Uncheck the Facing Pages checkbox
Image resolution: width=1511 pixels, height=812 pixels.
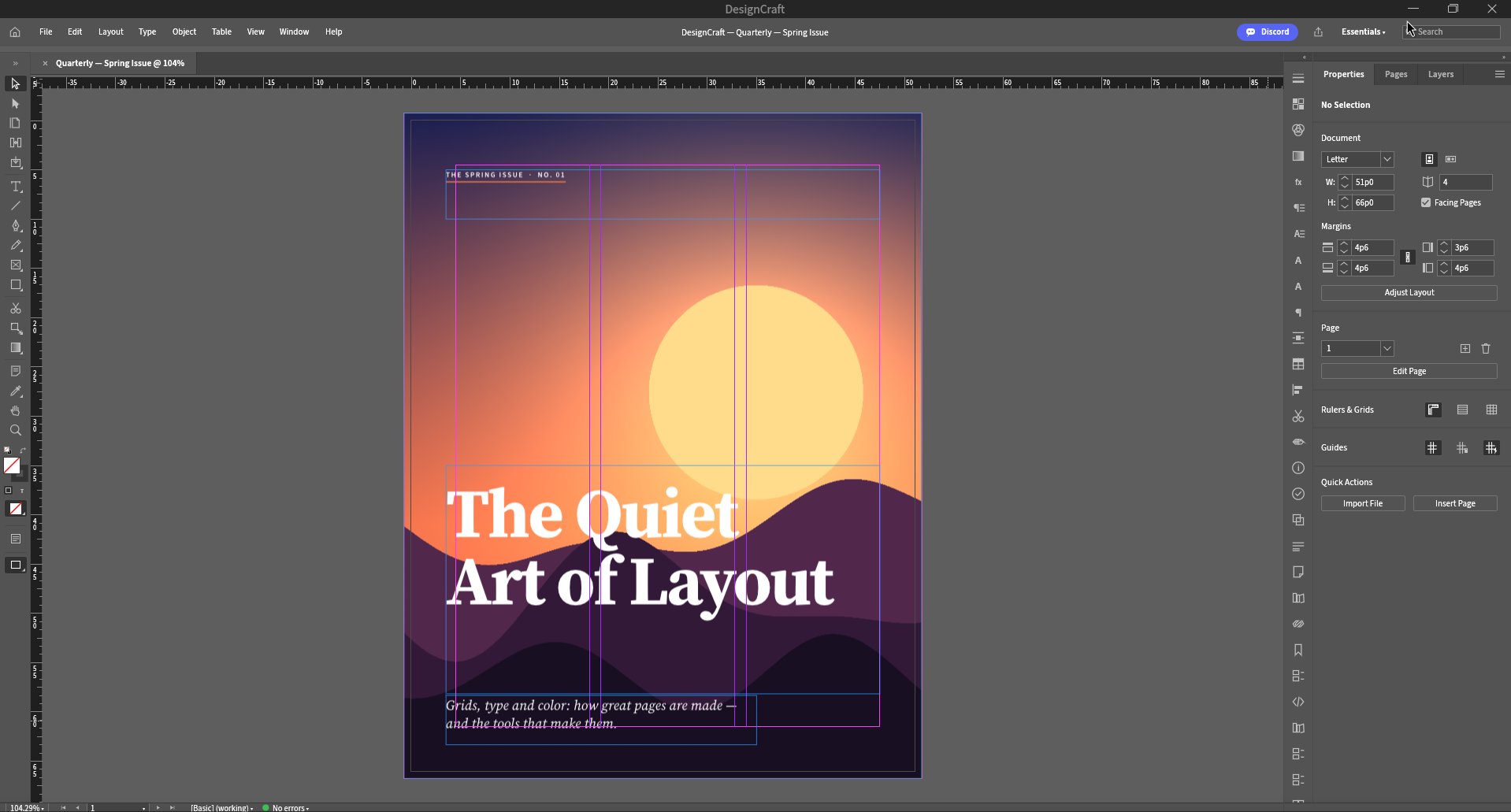pyautogui.click(x=1426, y=202)
